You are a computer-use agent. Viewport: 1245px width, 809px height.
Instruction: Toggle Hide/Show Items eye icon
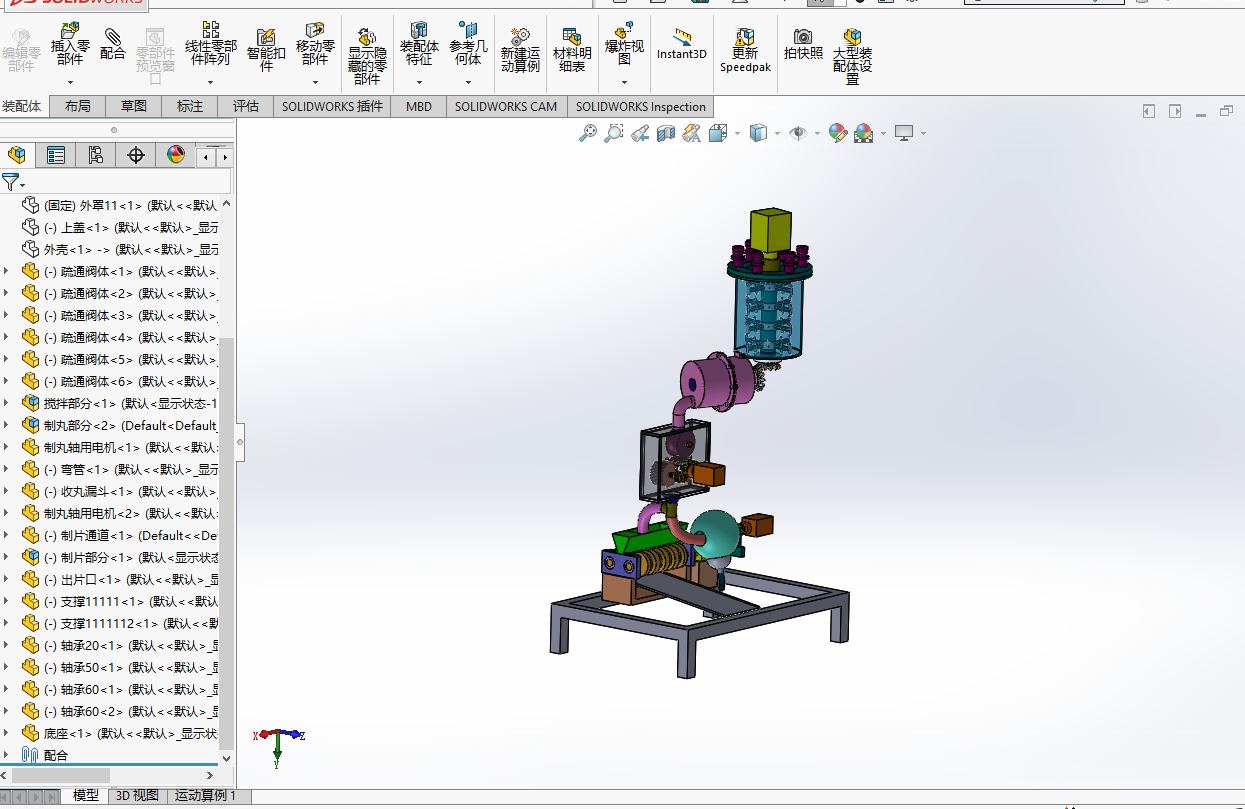[798, 132]
